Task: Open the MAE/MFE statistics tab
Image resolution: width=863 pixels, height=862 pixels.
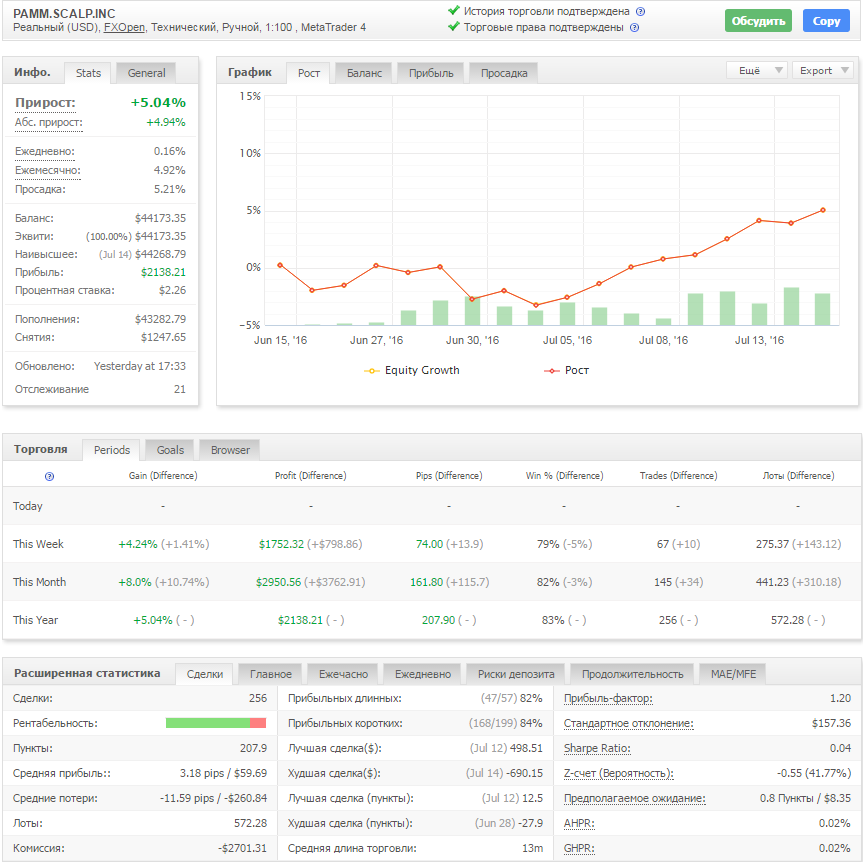Action: pos(733,674)
